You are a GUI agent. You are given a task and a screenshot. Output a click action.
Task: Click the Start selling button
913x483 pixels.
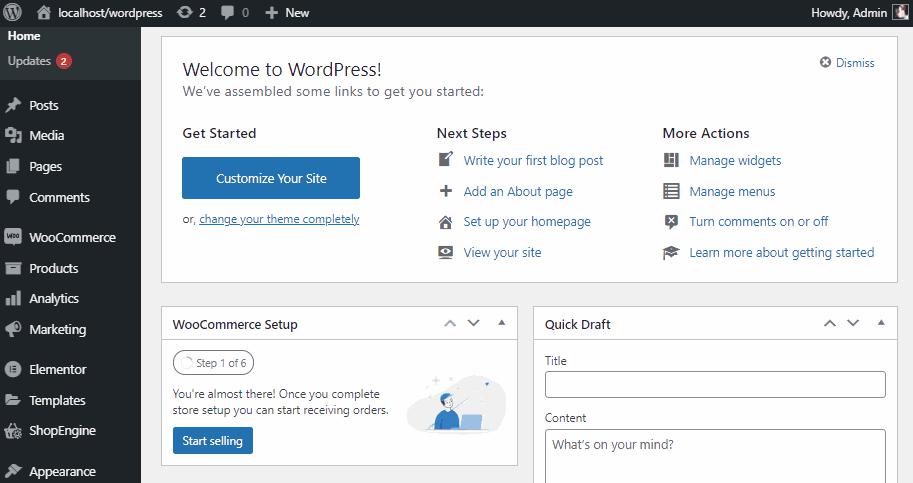click(213, 441)
